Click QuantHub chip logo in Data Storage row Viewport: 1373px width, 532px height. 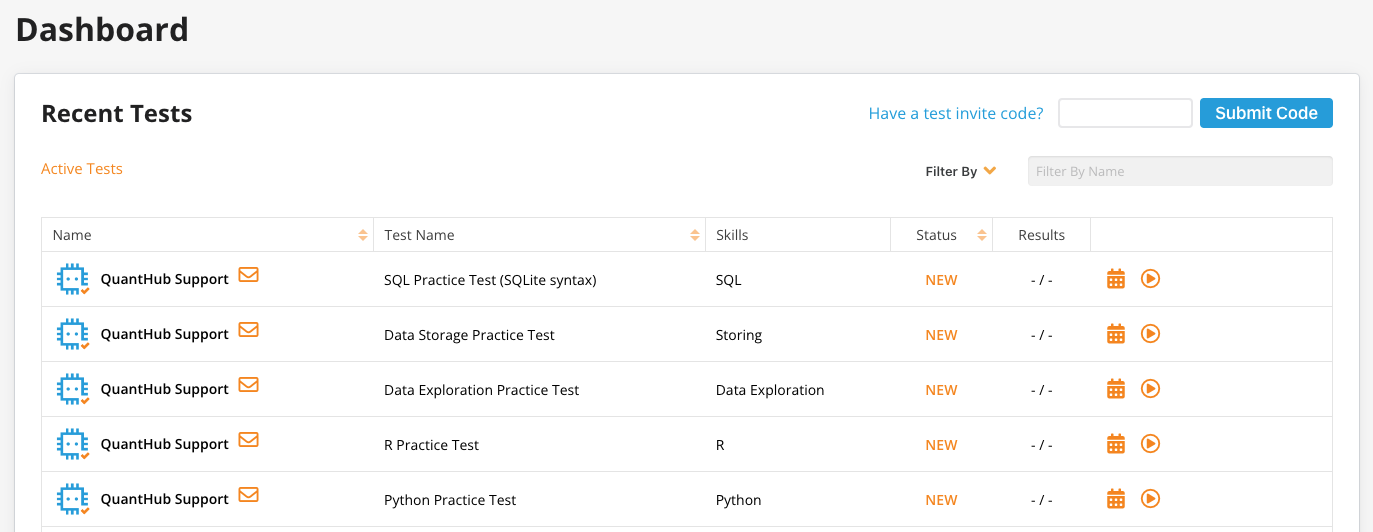73,334
